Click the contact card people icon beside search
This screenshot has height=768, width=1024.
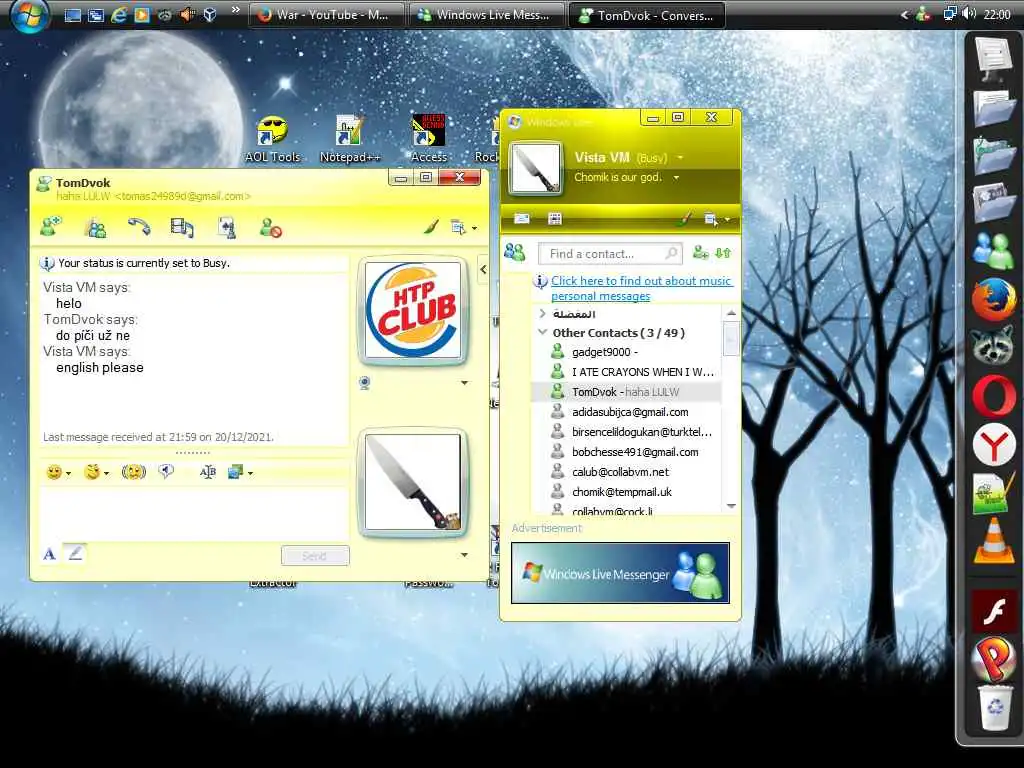point(515,252)
